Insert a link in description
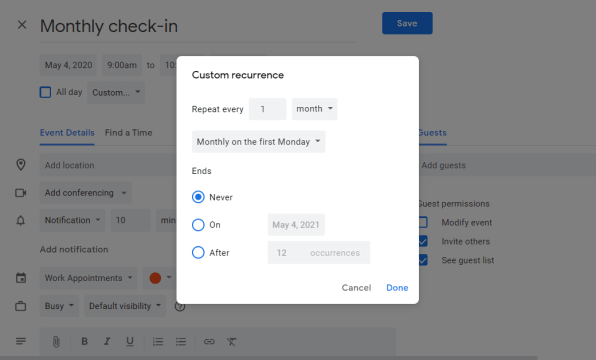This screenshot has height=360, width=596. 209,342
